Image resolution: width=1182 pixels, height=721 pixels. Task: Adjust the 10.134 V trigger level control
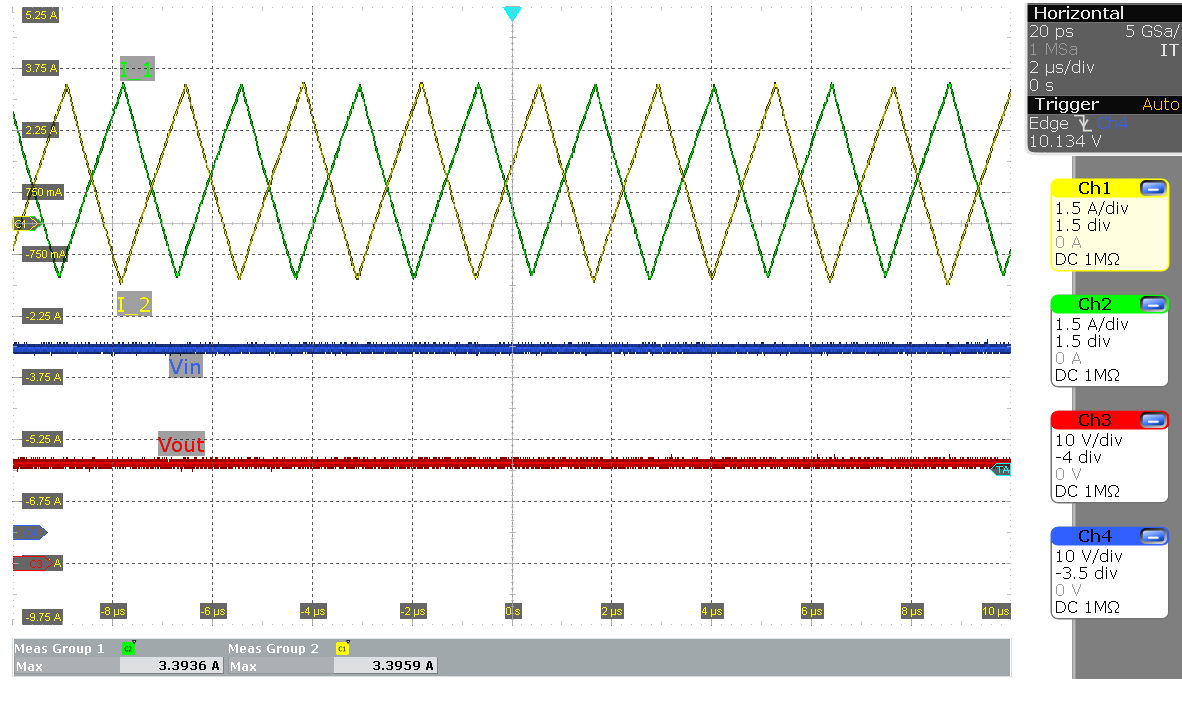[1065, 141]
